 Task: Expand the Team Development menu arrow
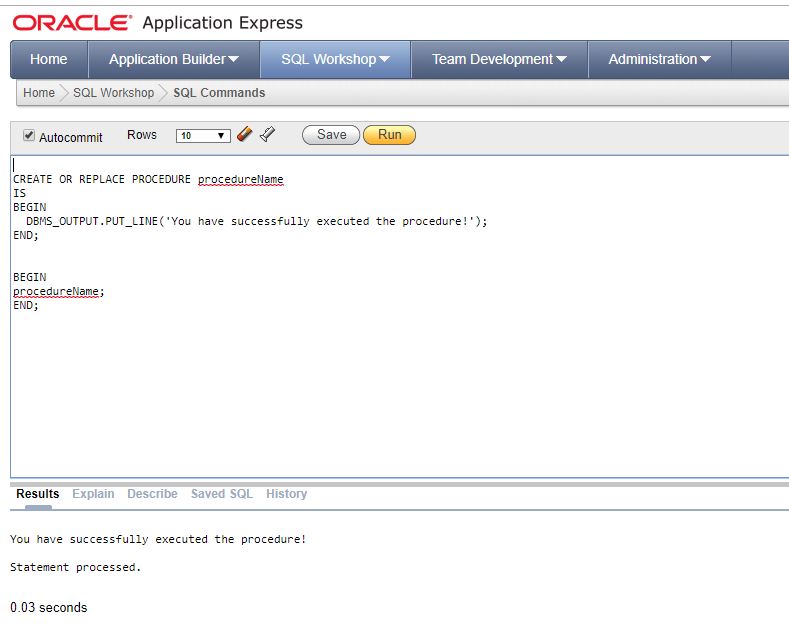[x=562, y=59]
